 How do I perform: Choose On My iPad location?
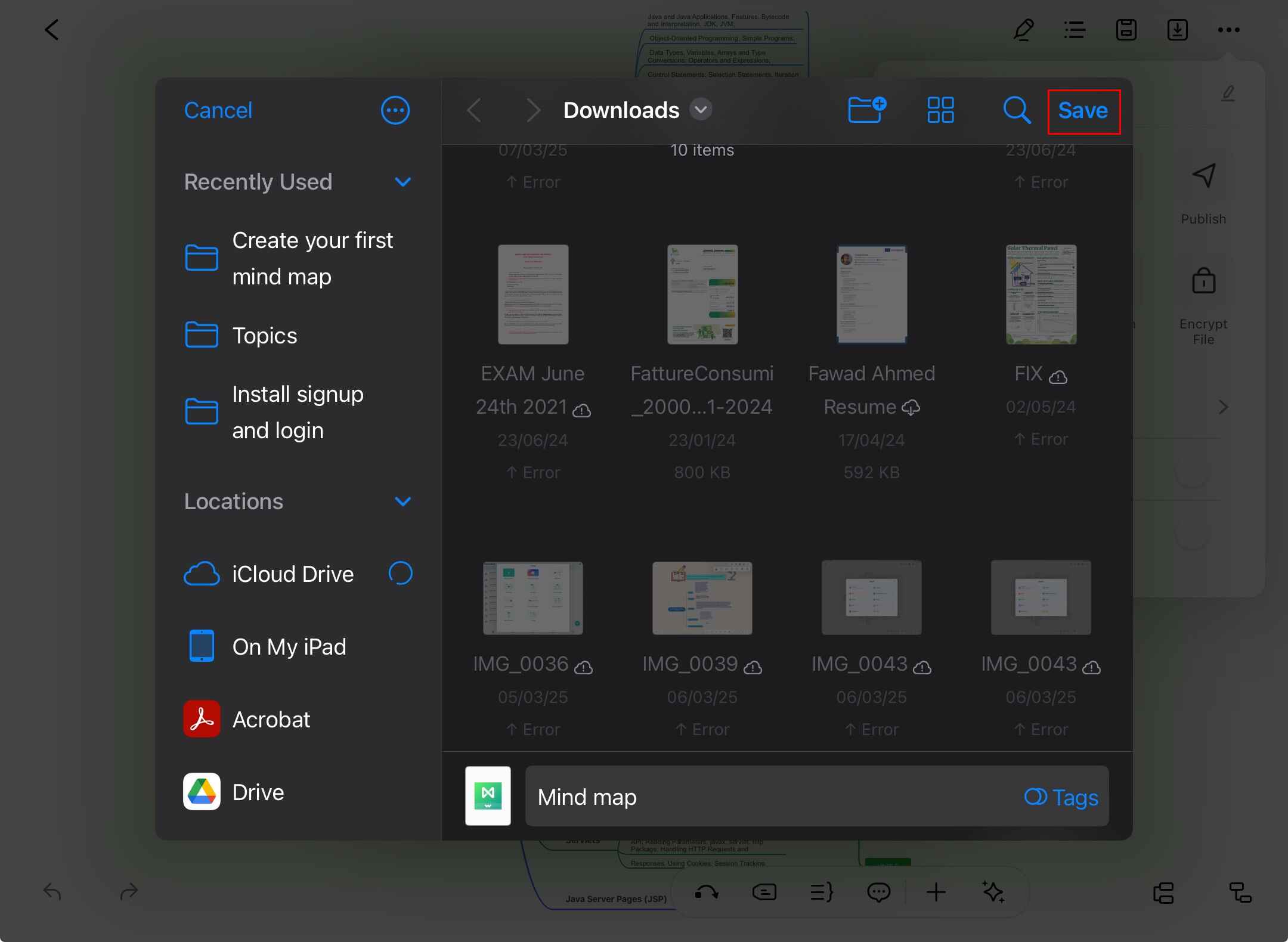pos(289,647)
